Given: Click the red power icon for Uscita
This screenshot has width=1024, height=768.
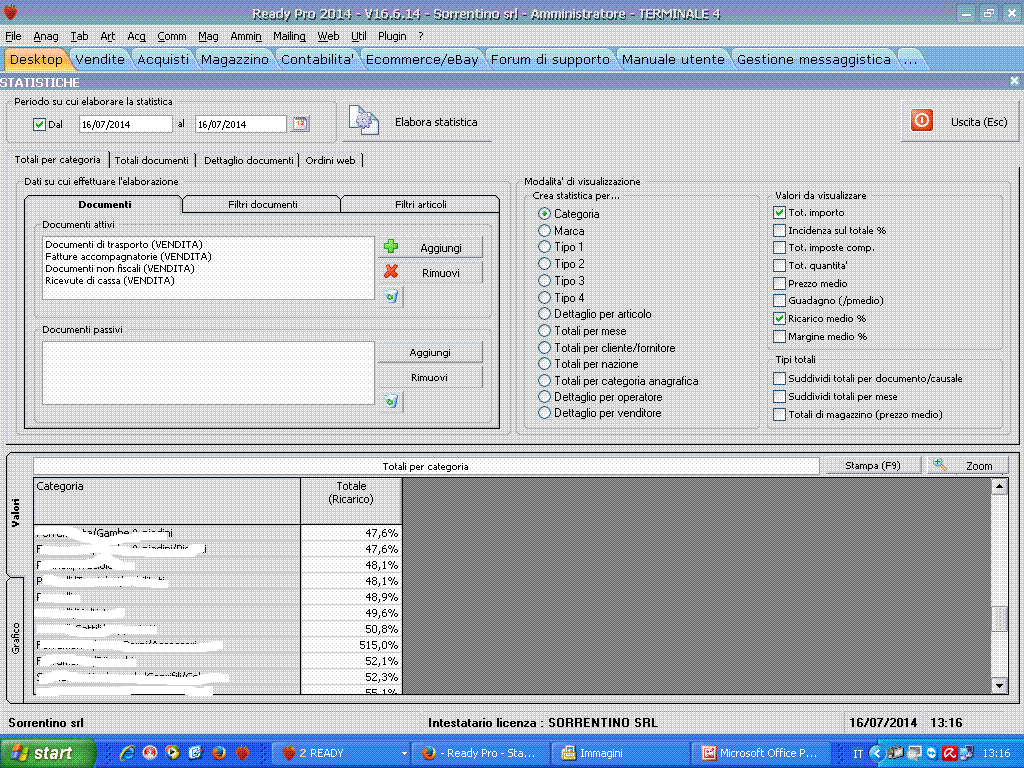Looking at the screenshot, I should (921, 121).
